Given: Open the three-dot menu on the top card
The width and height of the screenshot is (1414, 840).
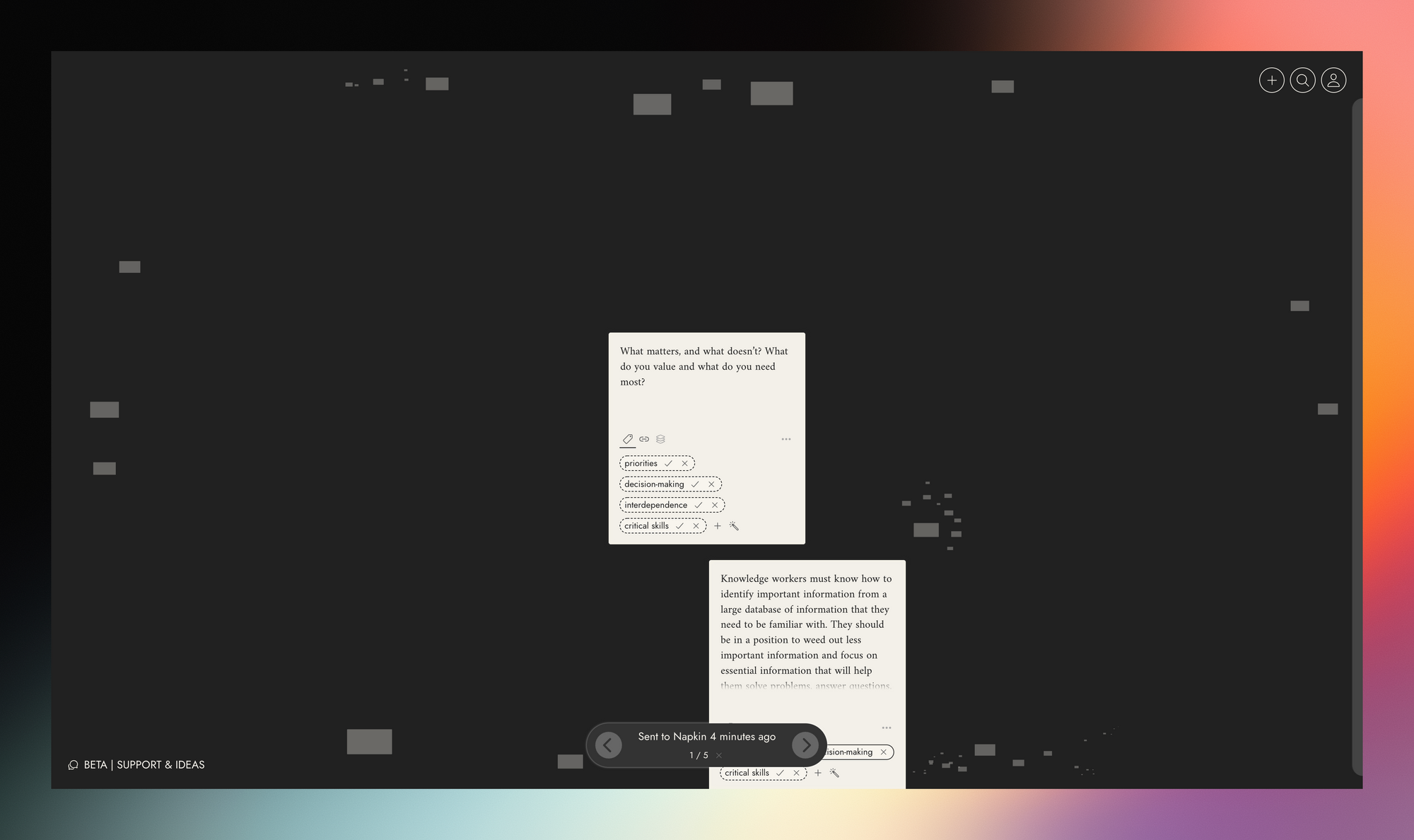Looking at the screenshot, I should point(786,439).
